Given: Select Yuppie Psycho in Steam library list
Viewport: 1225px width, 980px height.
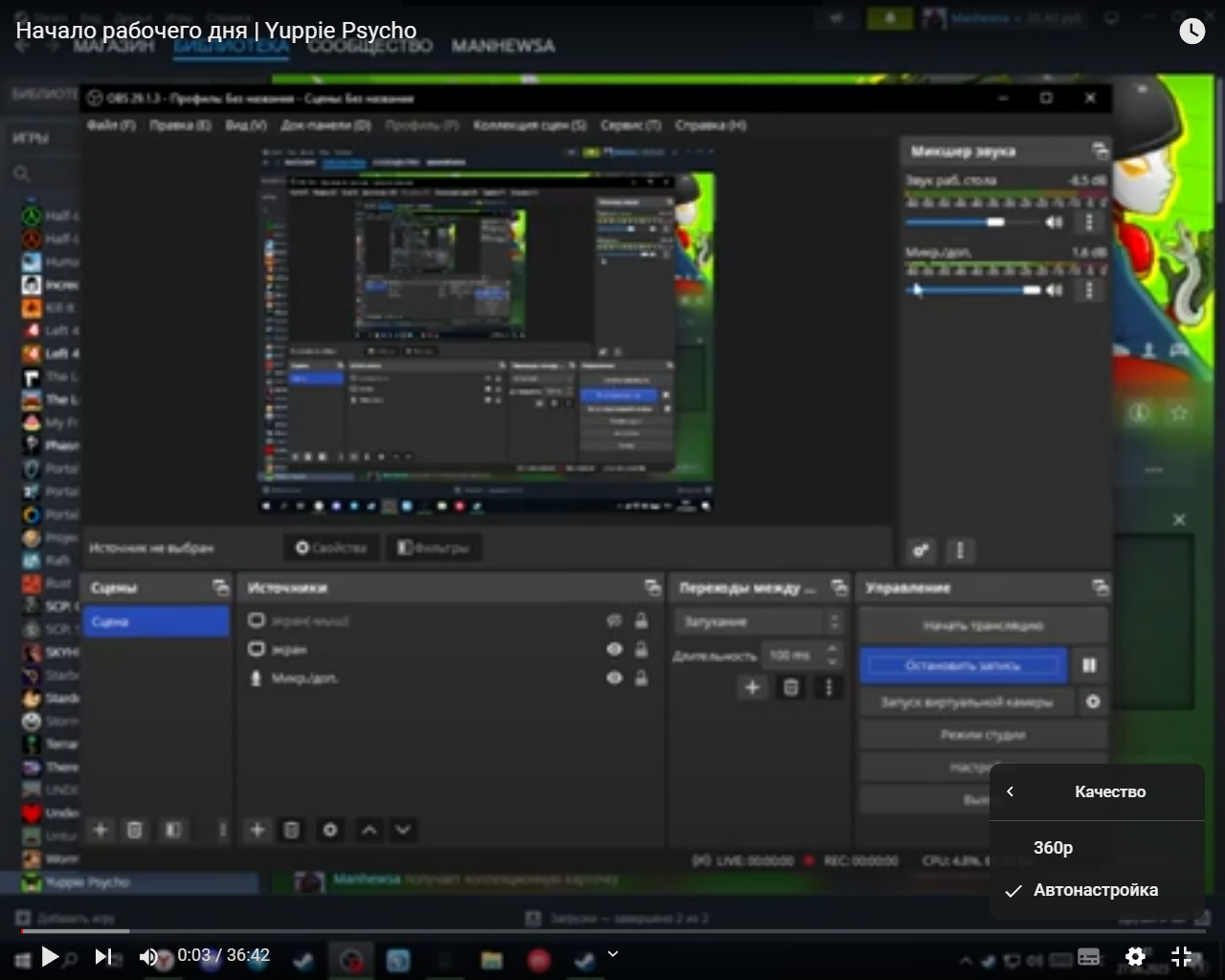Looking at the screenshot, I should coord(129,881).
